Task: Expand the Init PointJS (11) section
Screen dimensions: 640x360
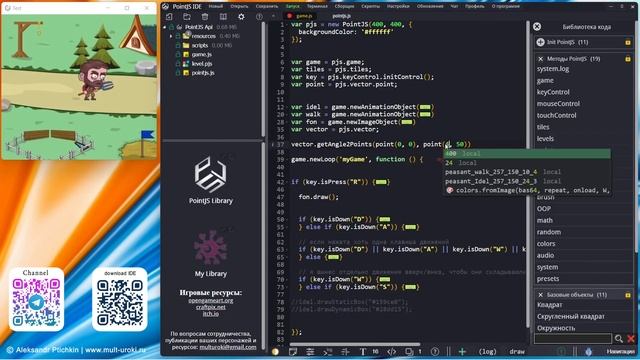Action: pyautogui.click(x=540, y=42)
